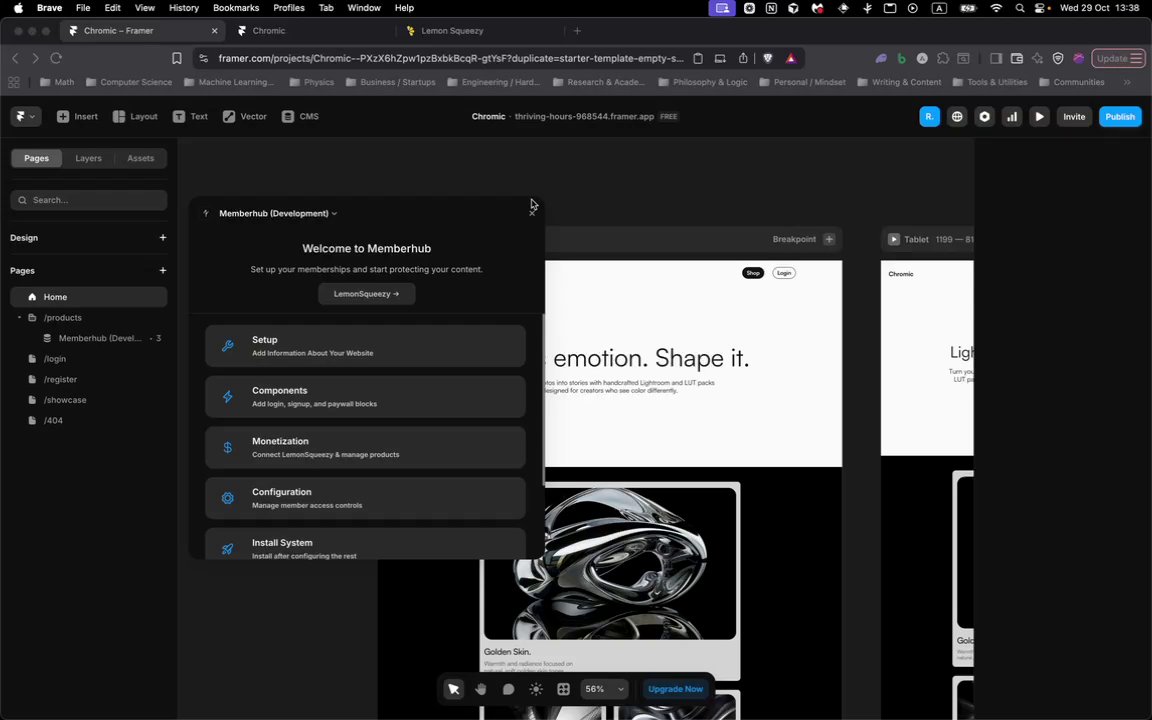Open the globe site settings icon

[x=957, y=116]
